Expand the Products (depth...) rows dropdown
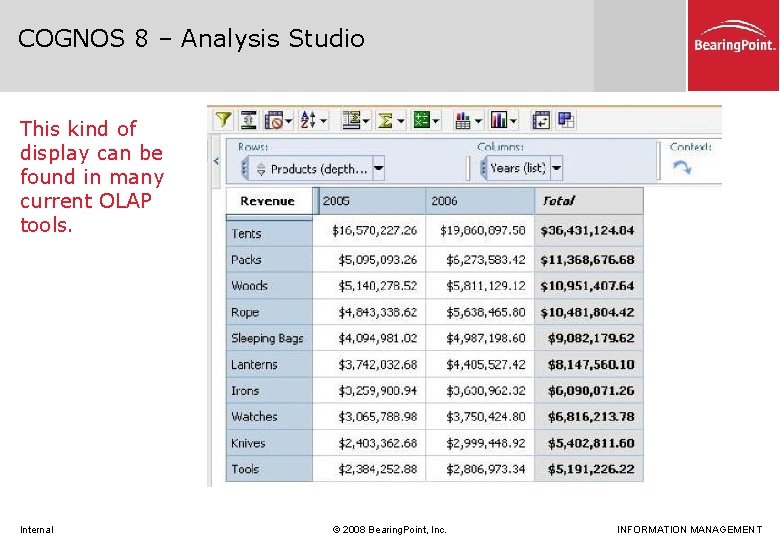780x540 pixels. [x=379, y=169]
